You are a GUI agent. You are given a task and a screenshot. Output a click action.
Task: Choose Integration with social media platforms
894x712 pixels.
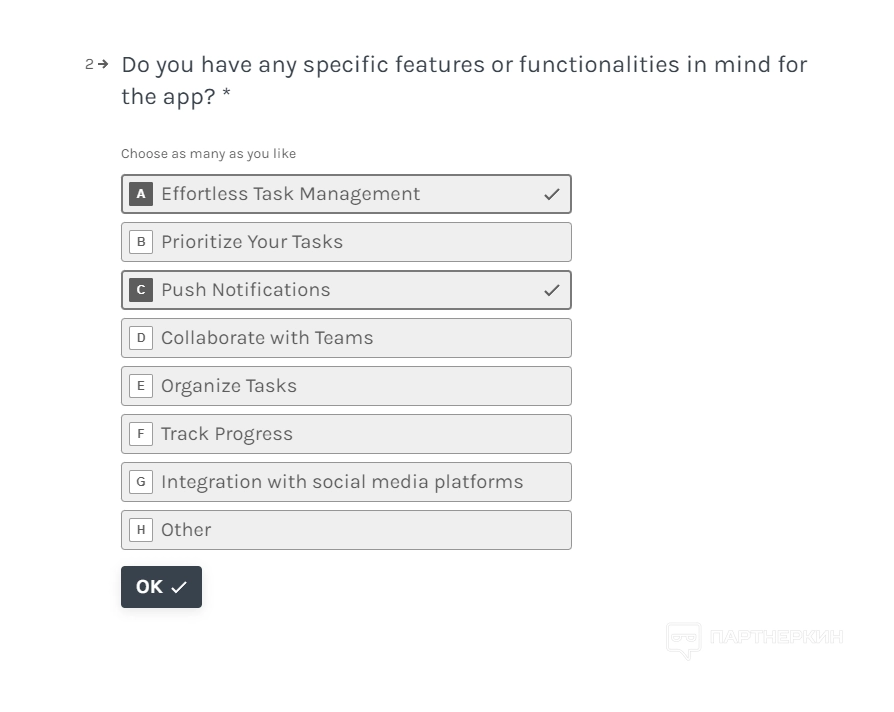(x=345, y=482)
